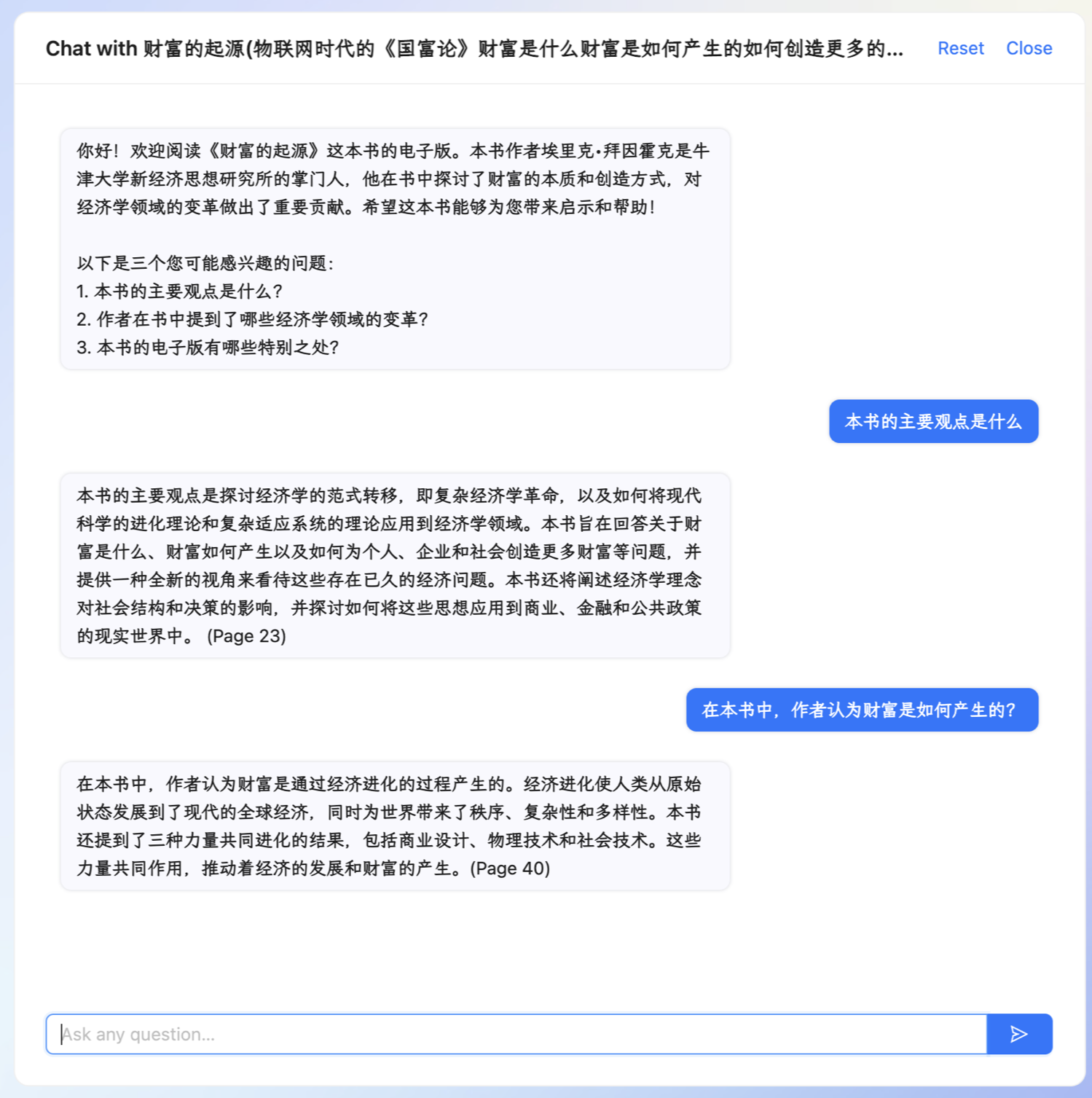The height and width of the screenshot is (1098, 1092).
Task: Click the welcome message bubble
Action: 396,249
